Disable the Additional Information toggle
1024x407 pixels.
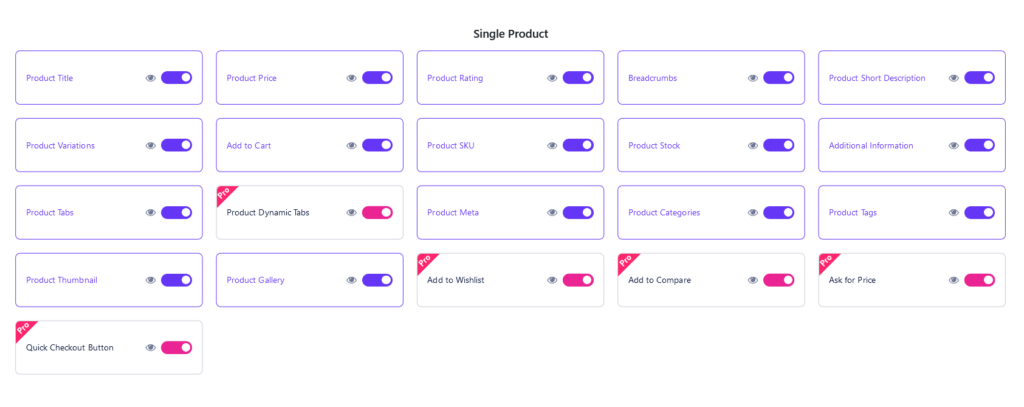tap(980, 145)
